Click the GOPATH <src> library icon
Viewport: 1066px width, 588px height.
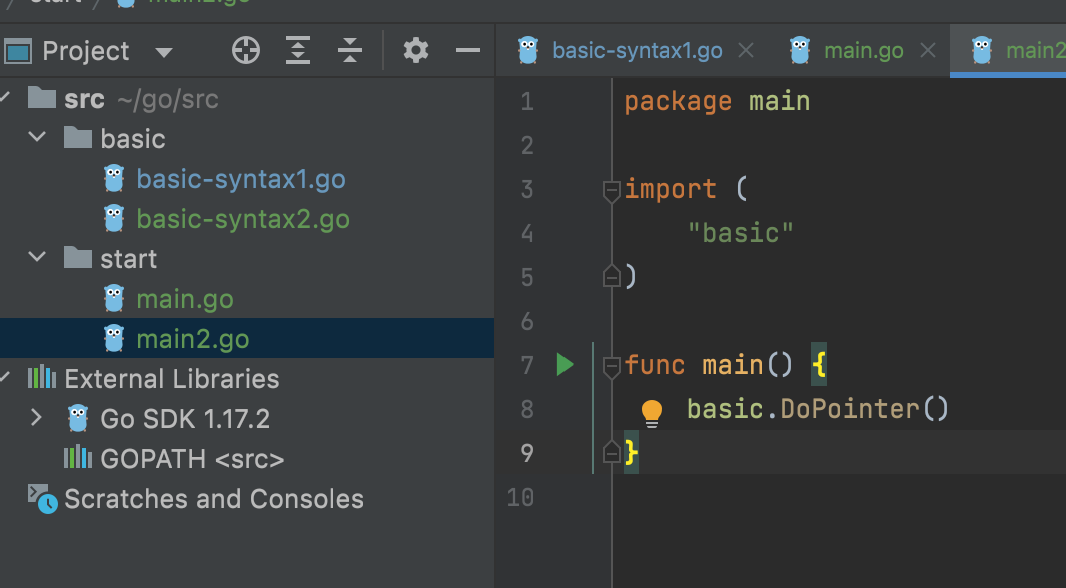click(78, 457)
